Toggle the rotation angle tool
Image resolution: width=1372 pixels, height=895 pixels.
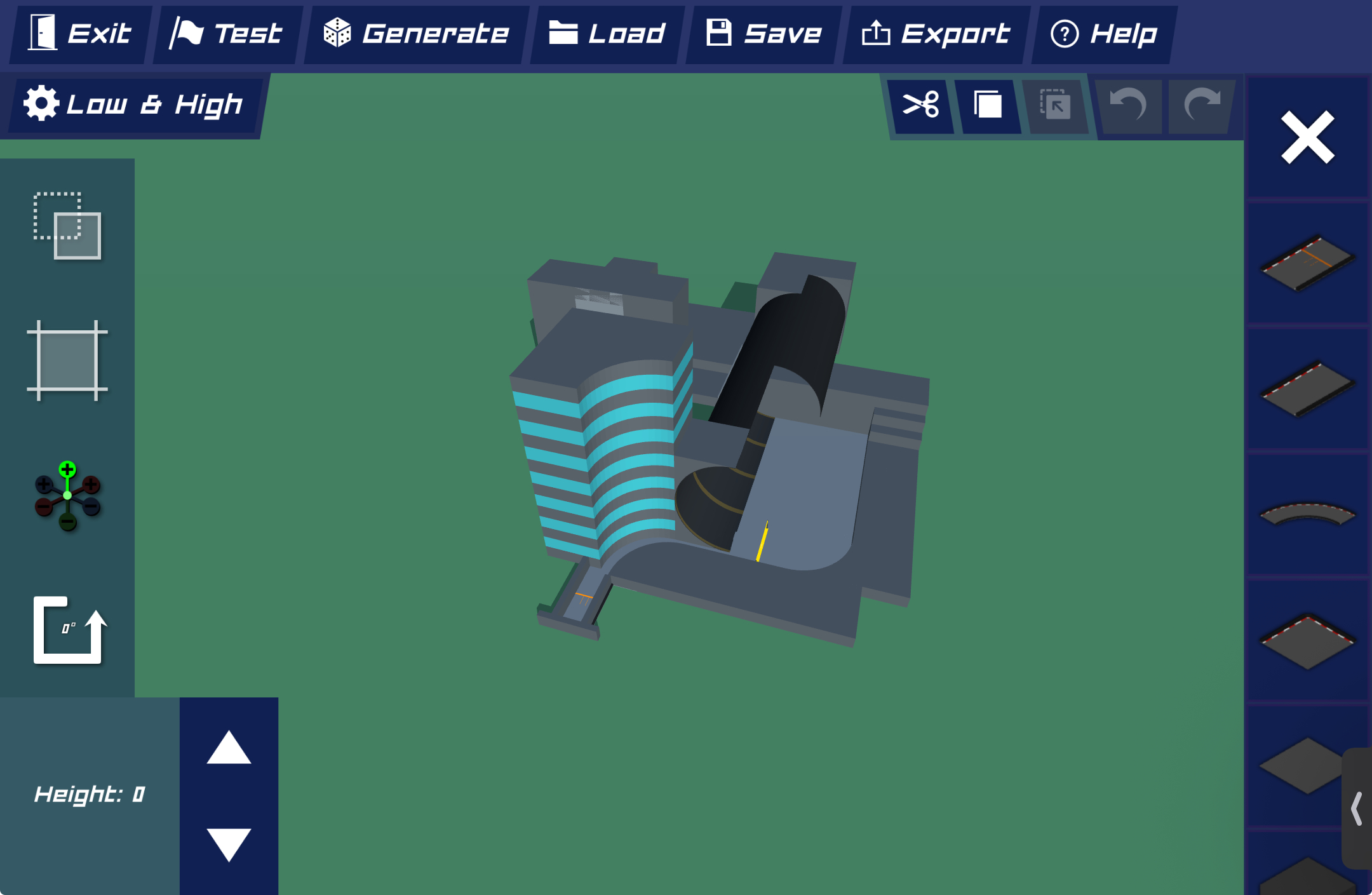click(69, 630)
